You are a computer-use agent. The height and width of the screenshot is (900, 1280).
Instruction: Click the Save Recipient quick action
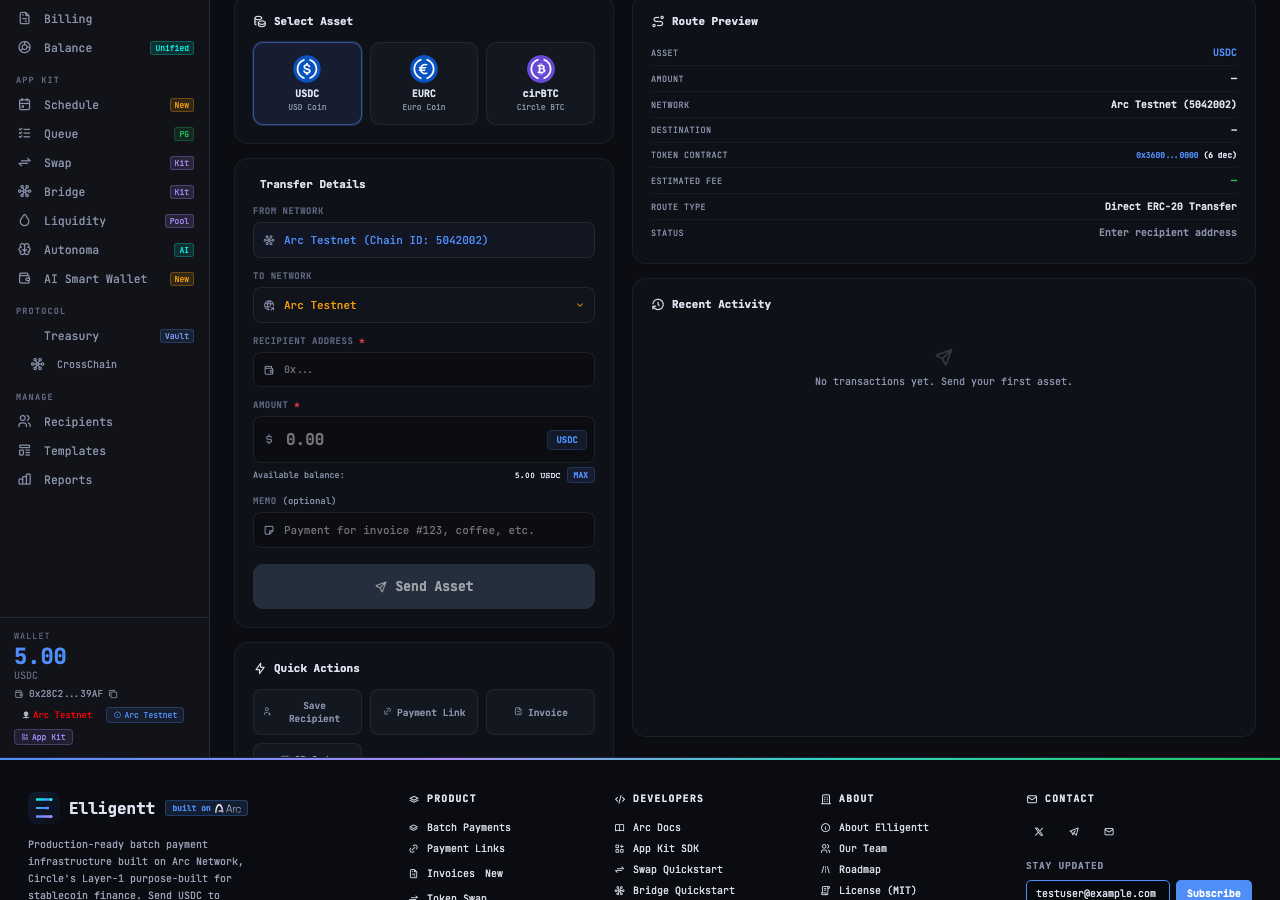click(x=307, y=712)
